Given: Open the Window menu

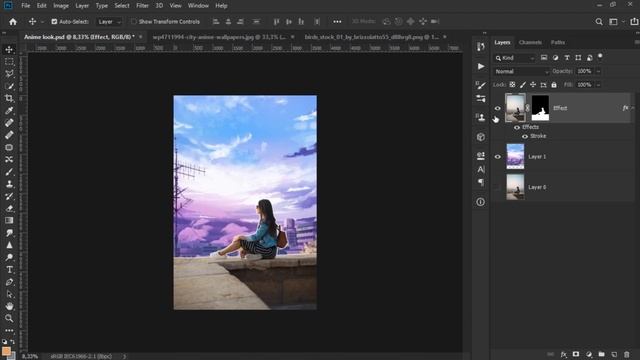Looking at the screenshot, I should click(x=198, y=6).
